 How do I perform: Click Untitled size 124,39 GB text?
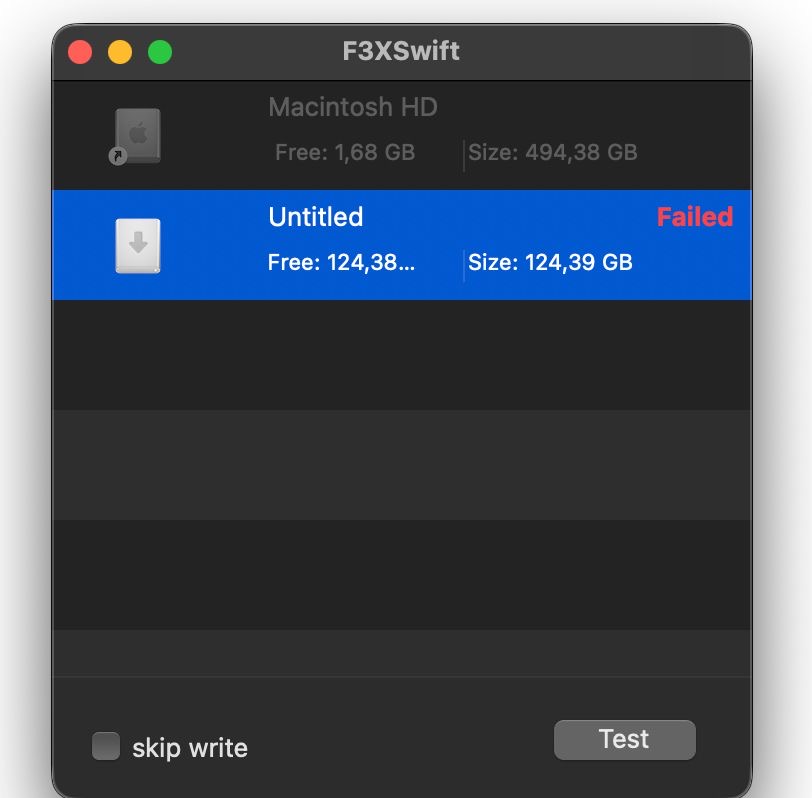tap(550, 263)
